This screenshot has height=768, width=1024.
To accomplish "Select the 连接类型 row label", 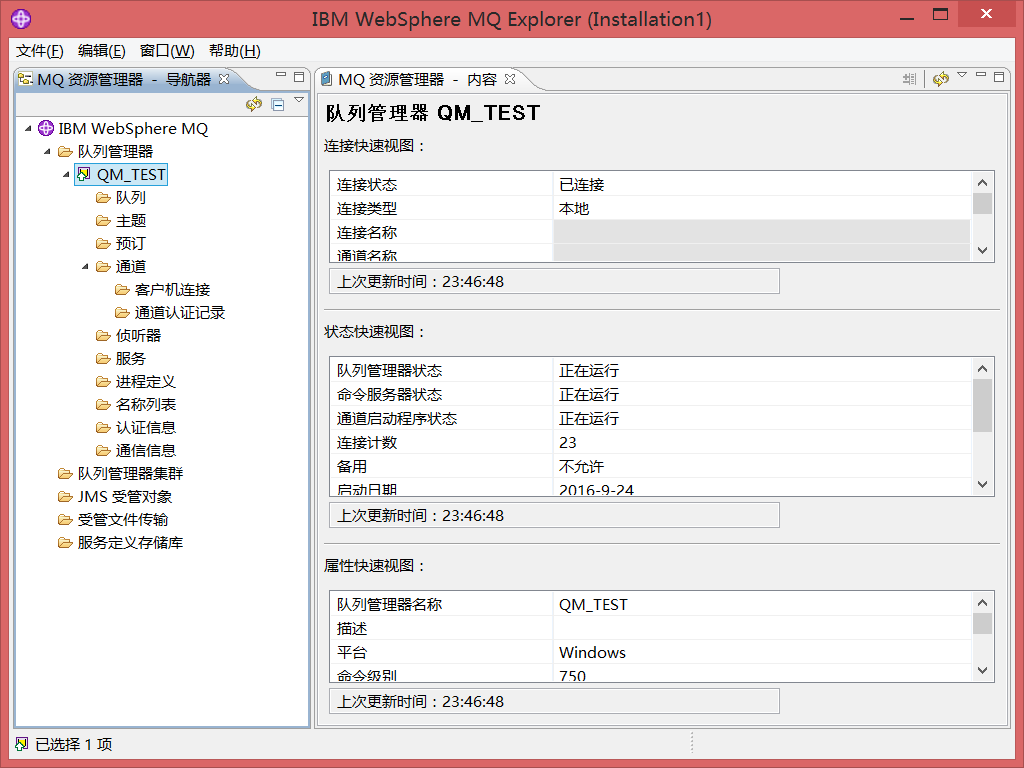I will (x=367, y=209).
